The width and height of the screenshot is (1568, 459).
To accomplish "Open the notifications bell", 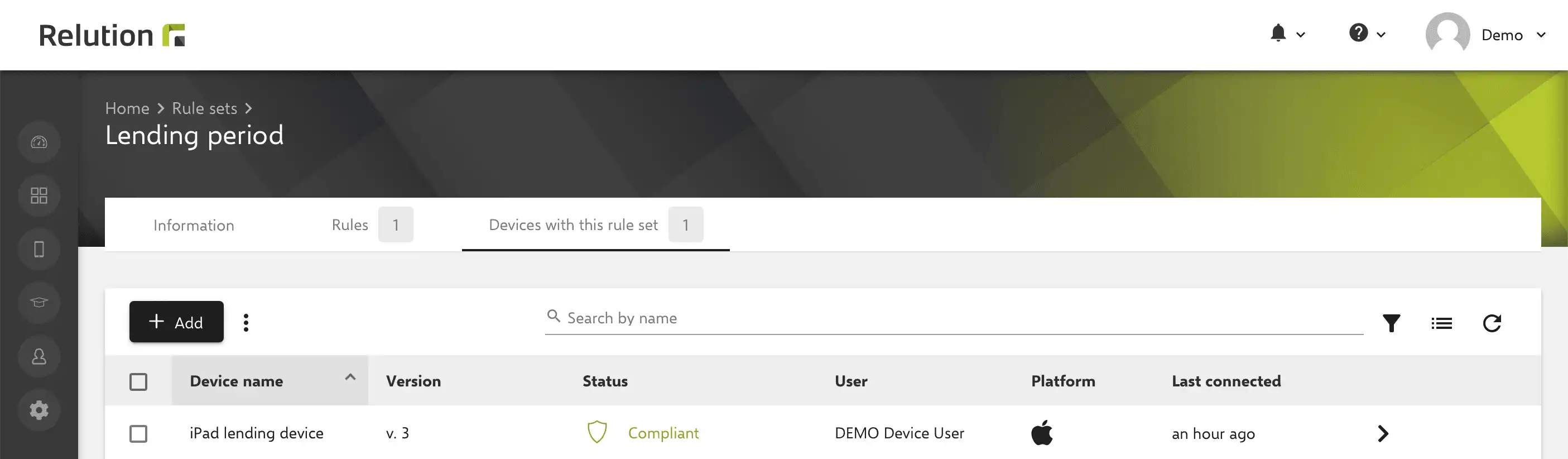I will 1278,33.
